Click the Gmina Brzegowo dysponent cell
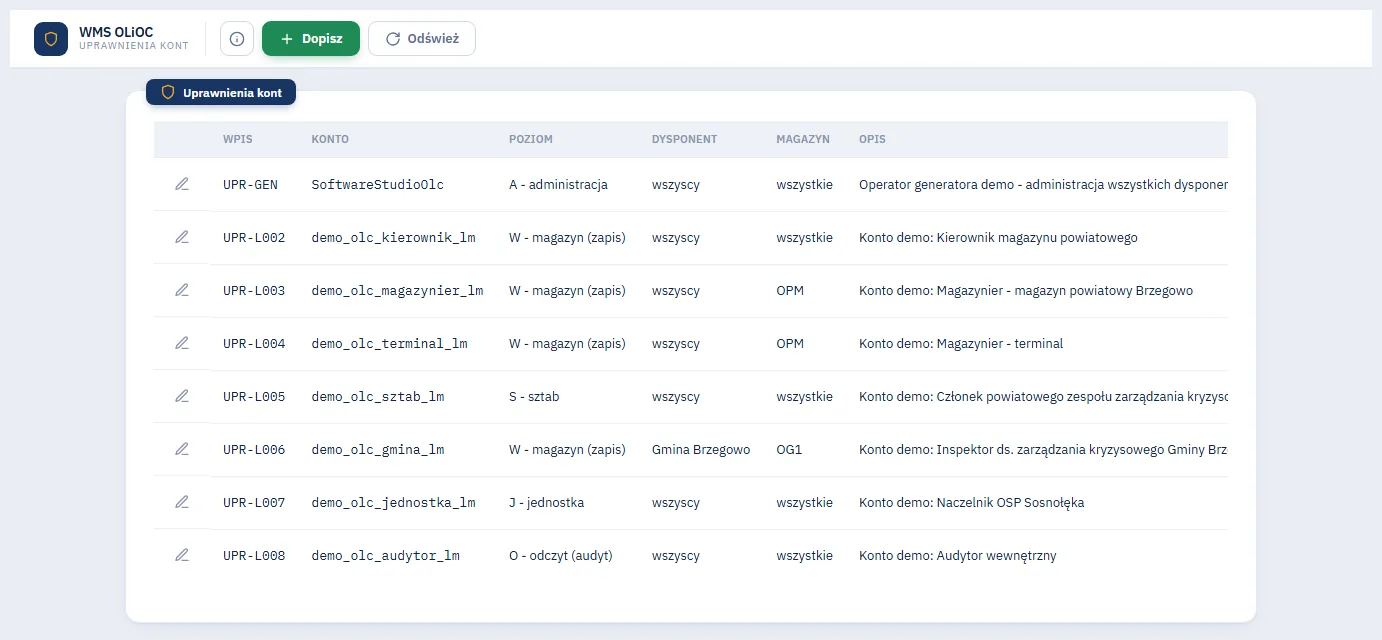The image size is (1382, 640). 701,450
